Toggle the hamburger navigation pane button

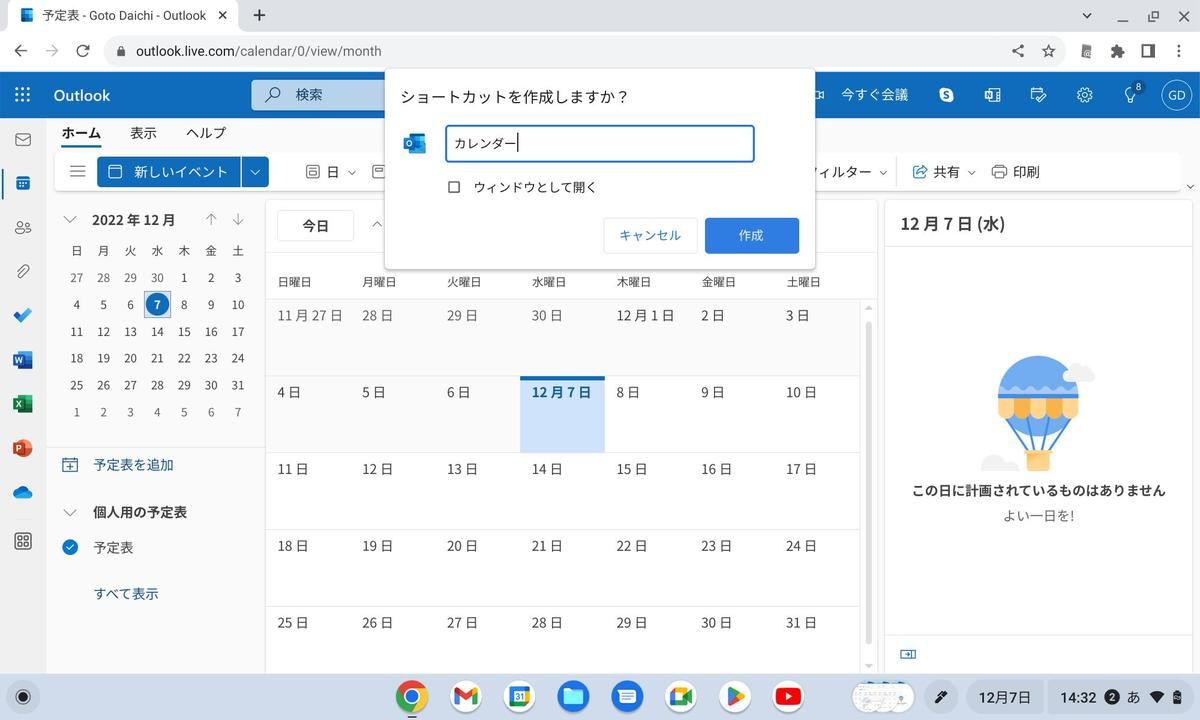pyautogui.click(x=77, y=171)
